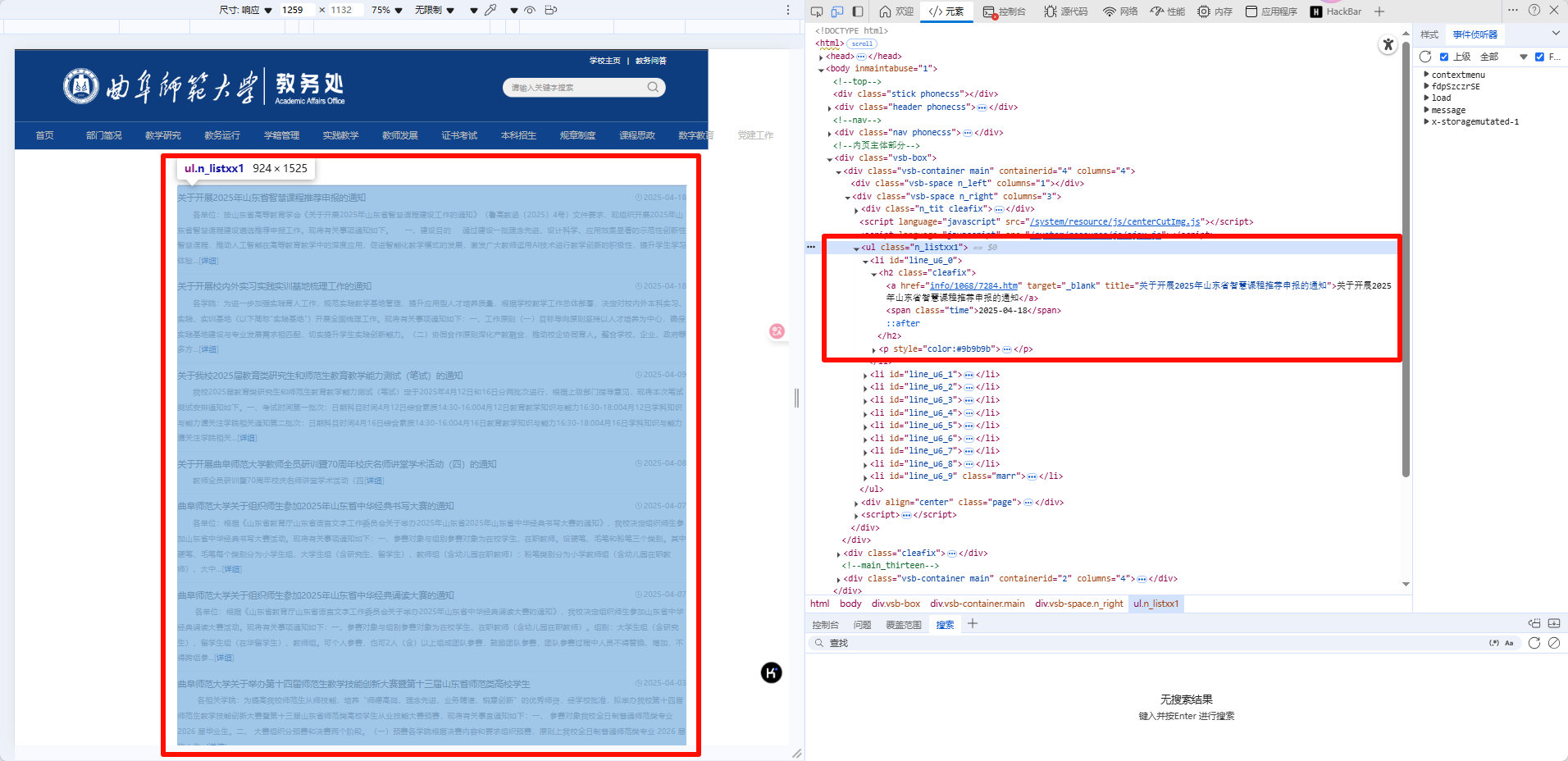The width and height of the screenshot is (1568, 761).
Task: Toggle the framework listeners checkbox
Action: pos(1539,57)
